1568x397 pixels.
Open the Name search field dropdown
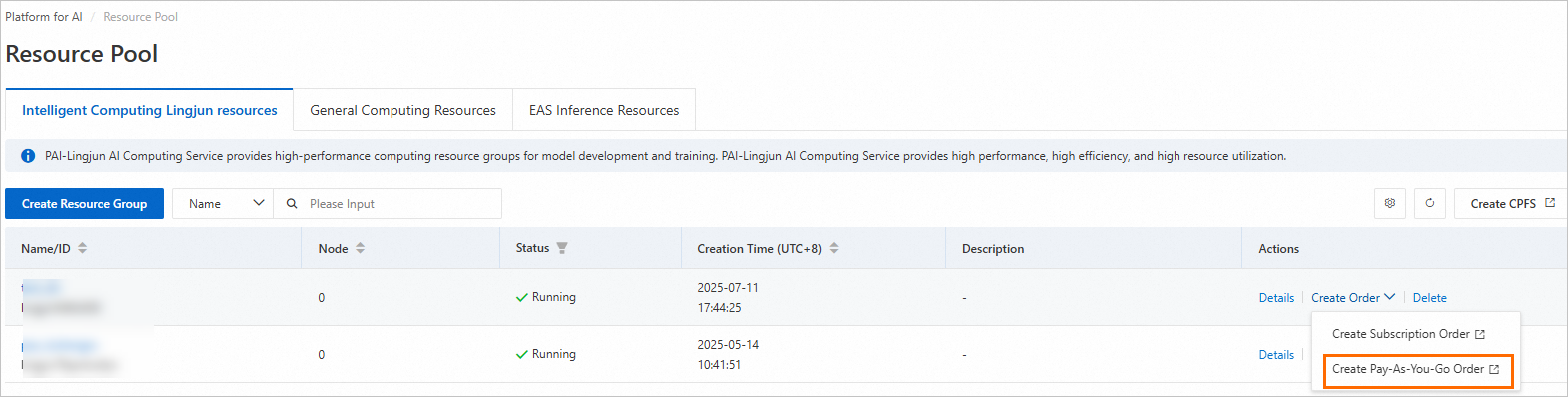[x=223, y=203]
